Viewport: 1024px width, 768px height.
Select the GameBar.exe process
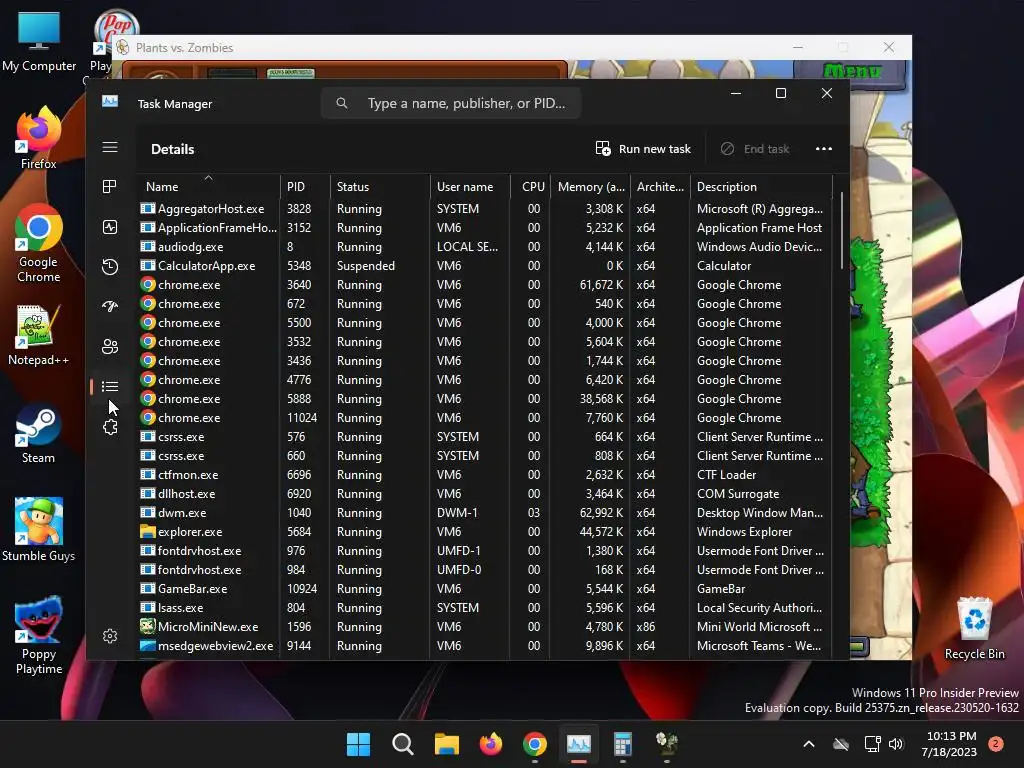point(485,589)
